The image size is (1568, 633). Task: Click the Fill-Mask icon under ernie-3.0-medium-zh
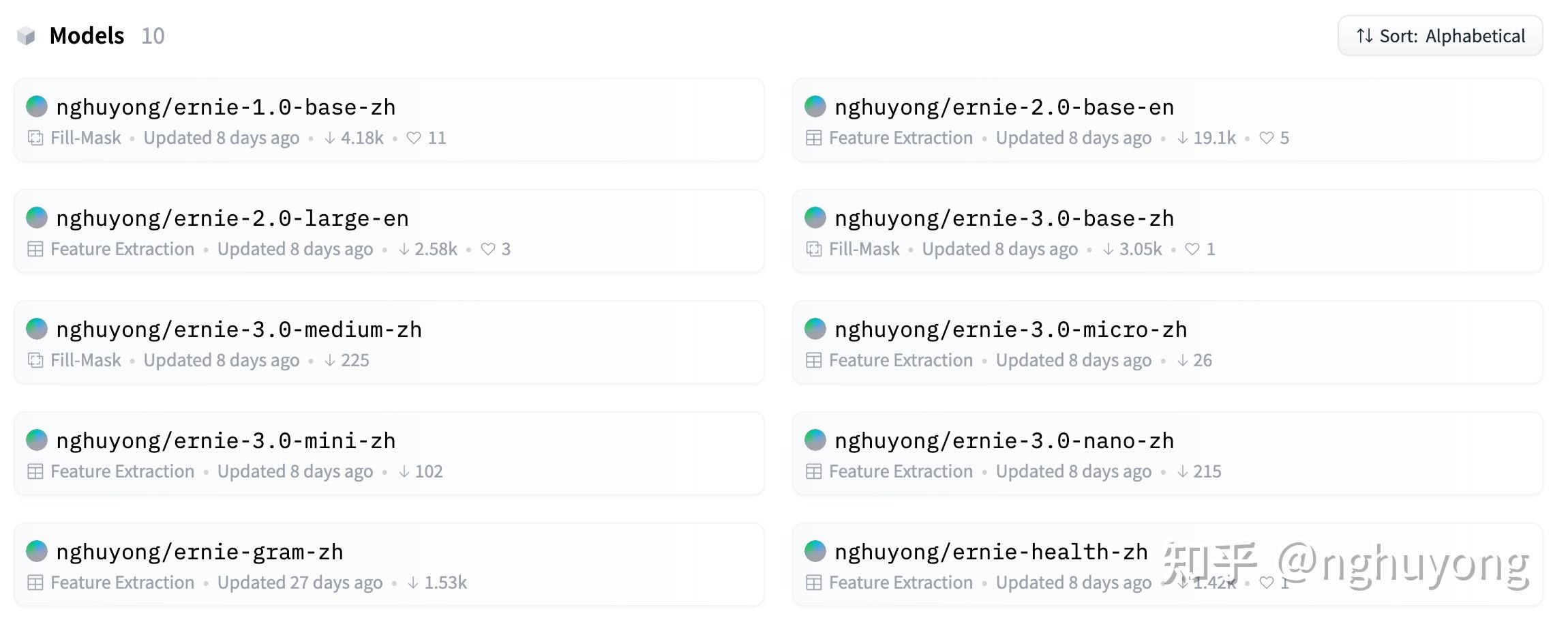[35, 360]
